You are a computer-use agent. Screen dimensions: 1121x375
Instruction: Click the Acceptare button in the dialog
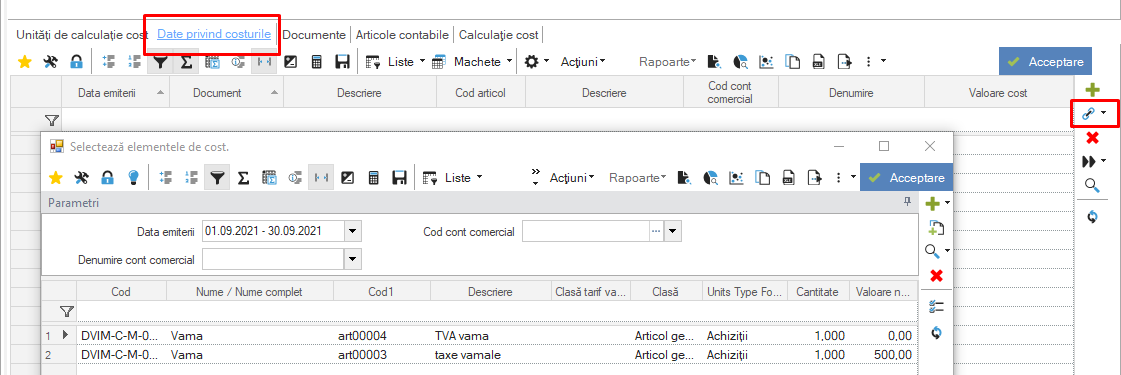(x=907, y=177)
